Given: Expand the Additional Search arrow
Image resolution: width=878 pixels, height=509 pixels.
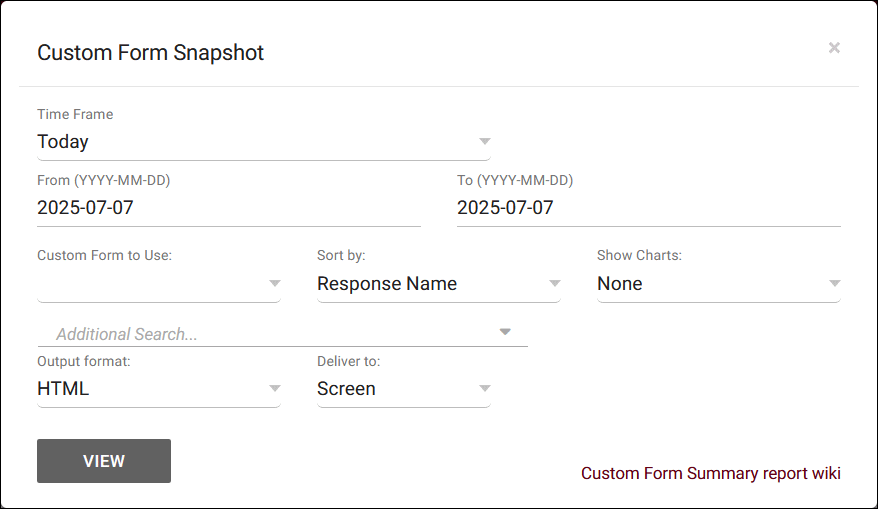Looking at the screenshot, I should tap(505, 332).
